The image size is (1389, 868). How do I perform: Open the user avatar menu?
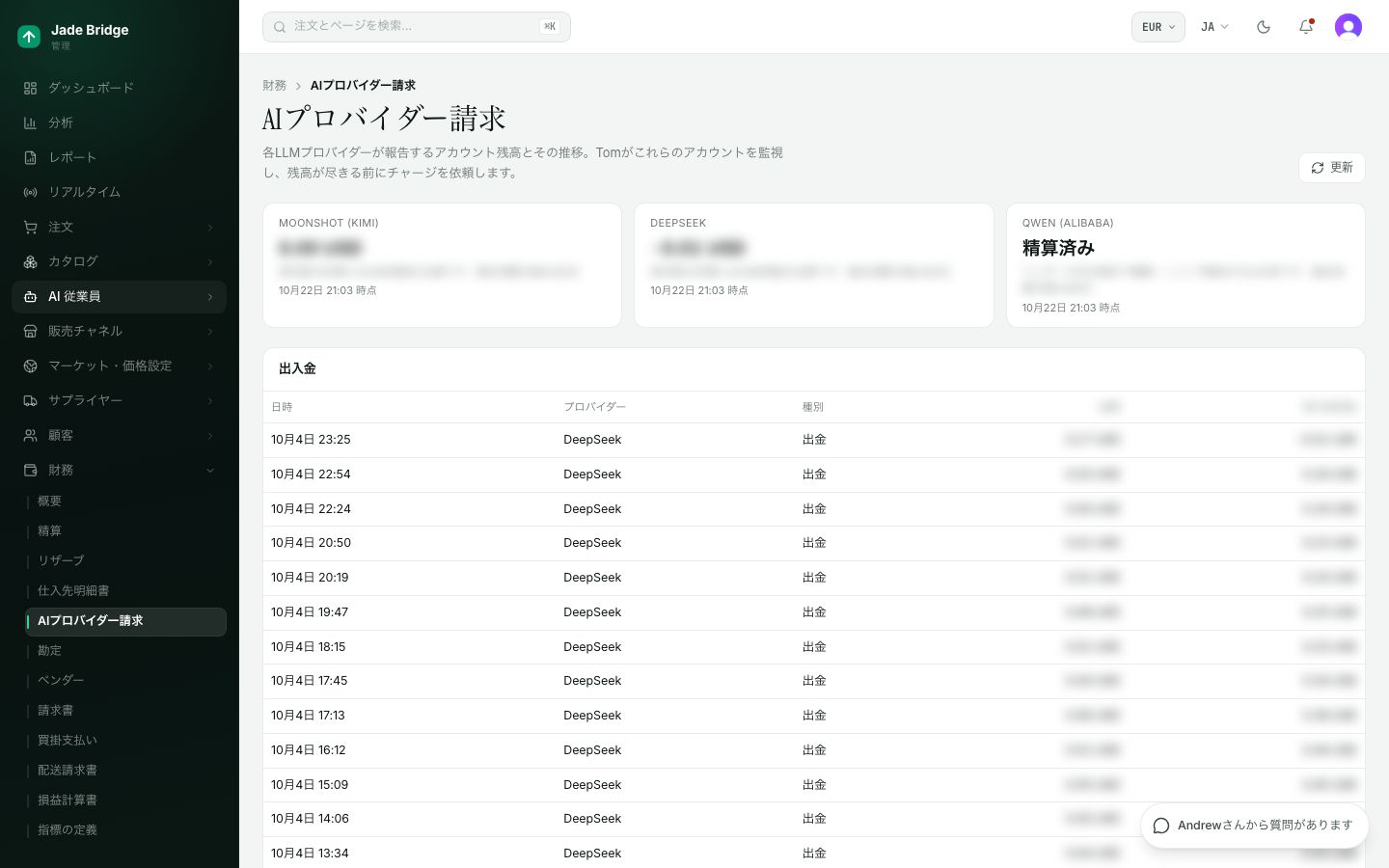pos(1348,27)
